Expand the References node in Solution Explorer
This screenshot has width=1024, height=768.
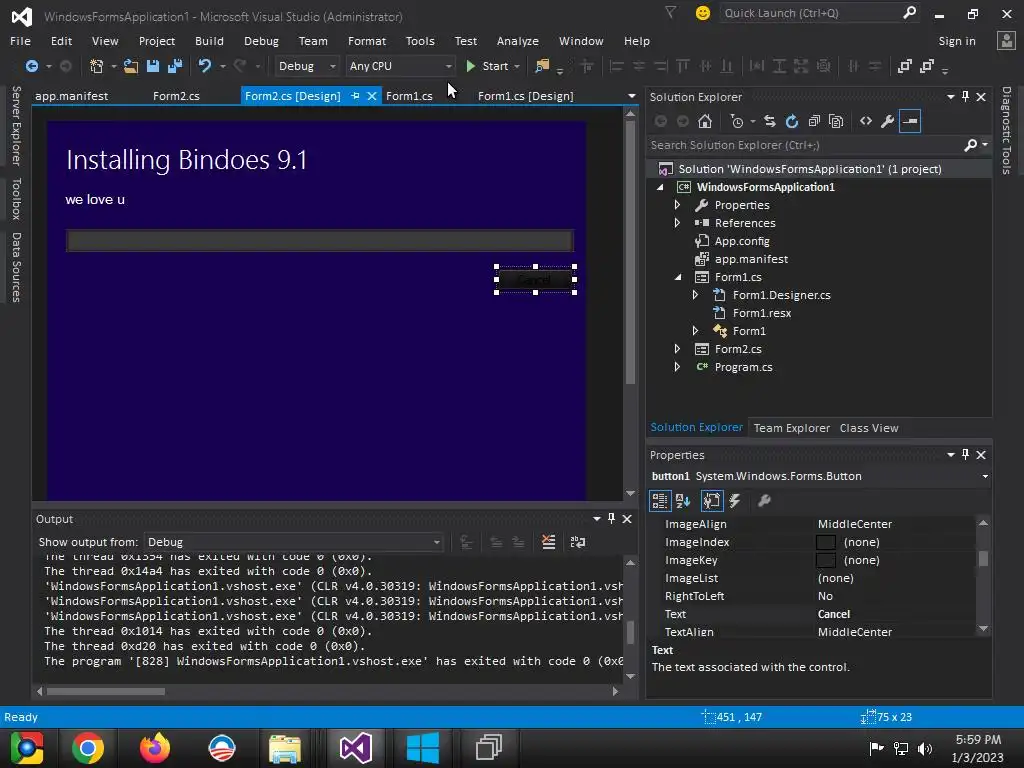[x=677, y=223]
